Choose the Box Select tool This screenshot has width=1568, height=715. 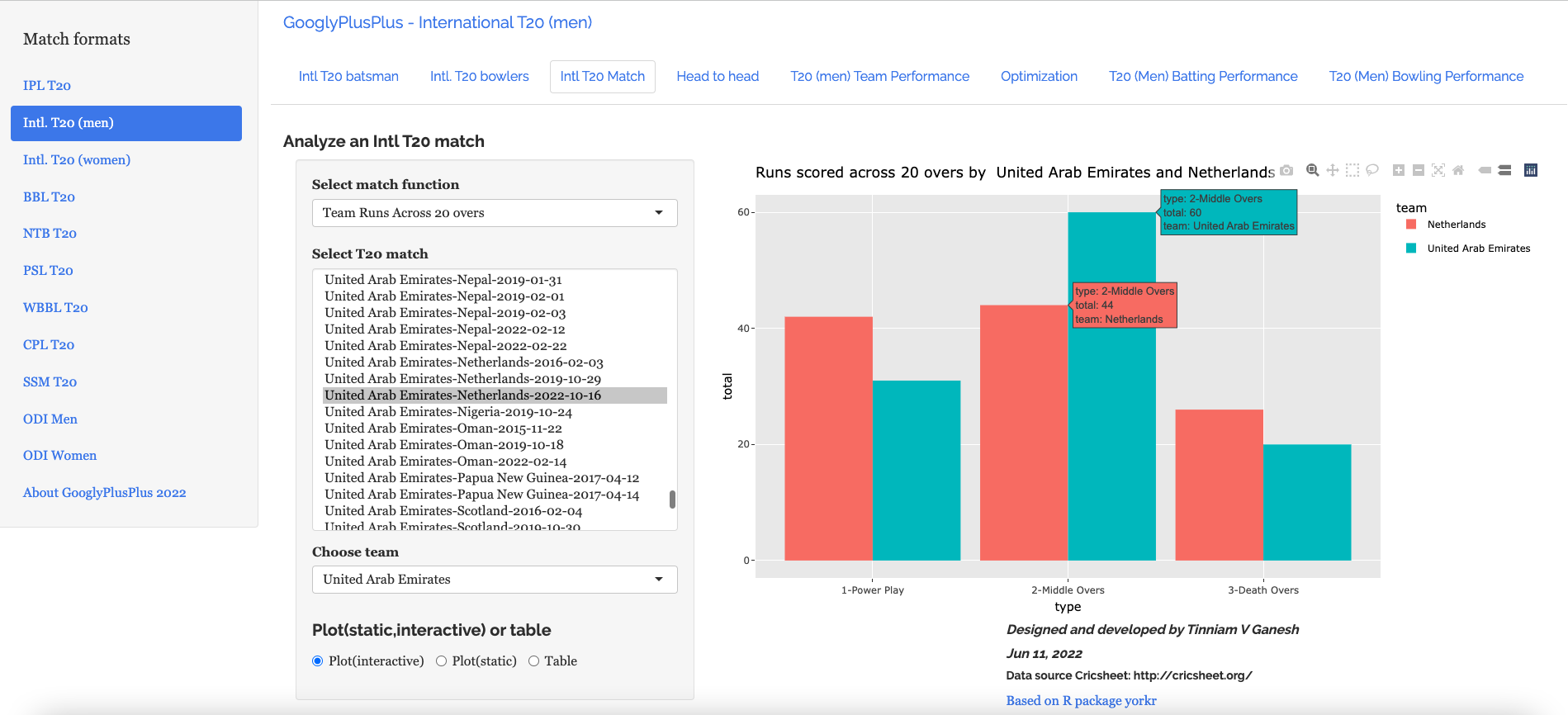pos(1352,171)
